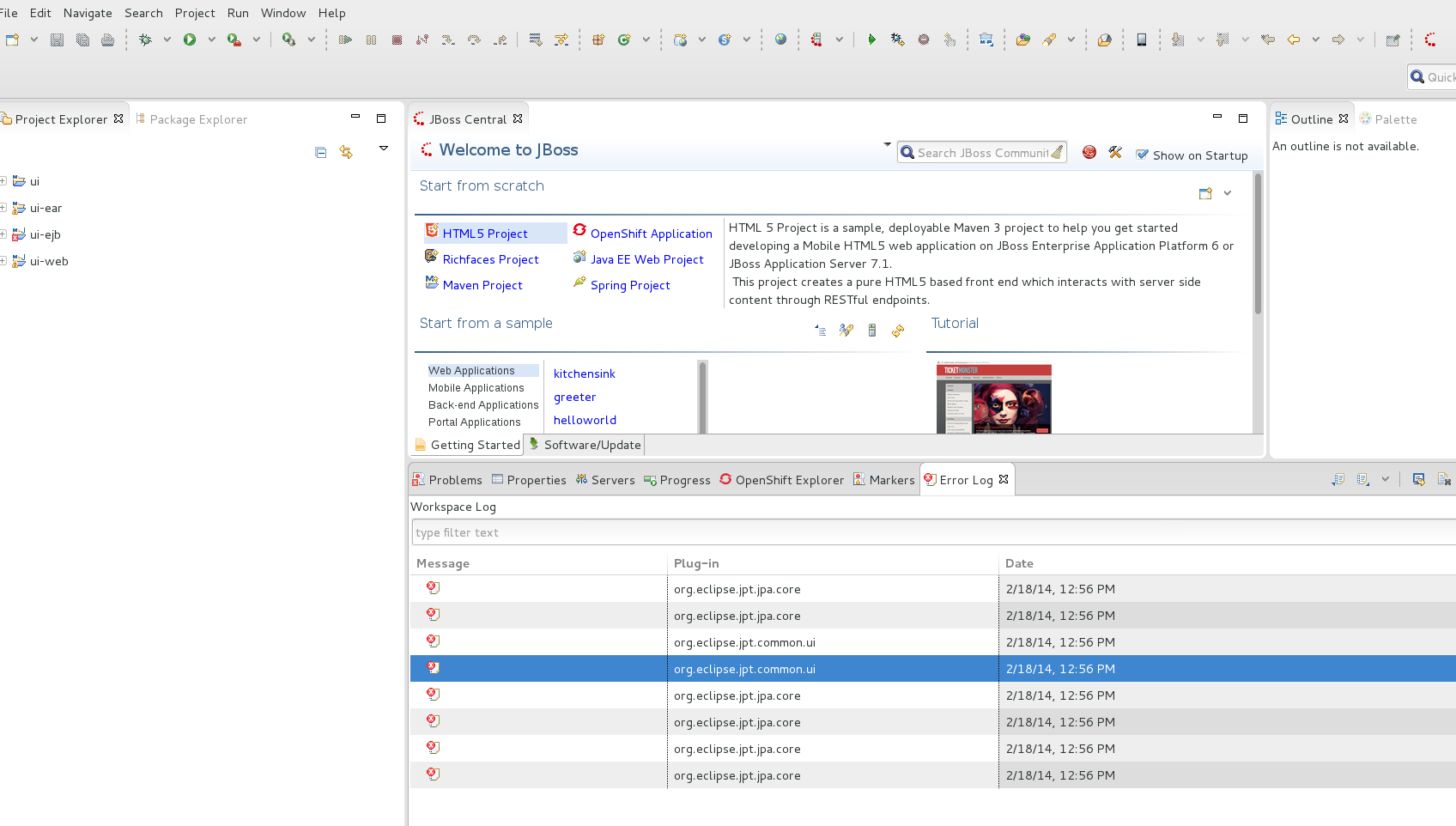Toggle Link with Editor in Project Explorer
Image resolution: width=1456 pixels, height=826 pixels.
coord(346,153)
